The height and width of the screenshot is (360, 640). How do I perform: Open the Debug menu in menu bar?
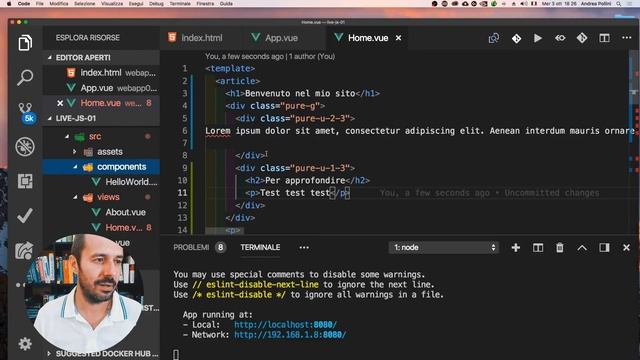click(156, 4)
